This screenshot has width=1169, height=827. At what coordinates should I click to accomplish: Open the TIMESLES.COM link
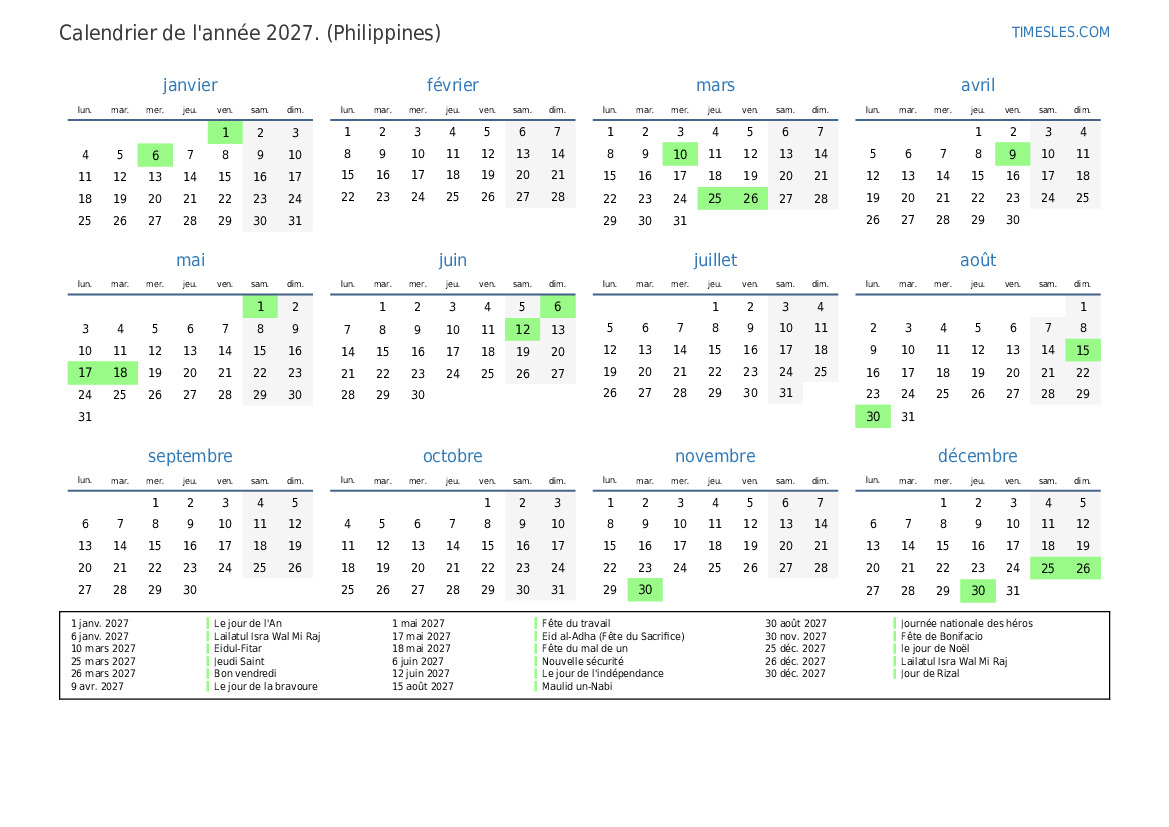[1060, 32]
